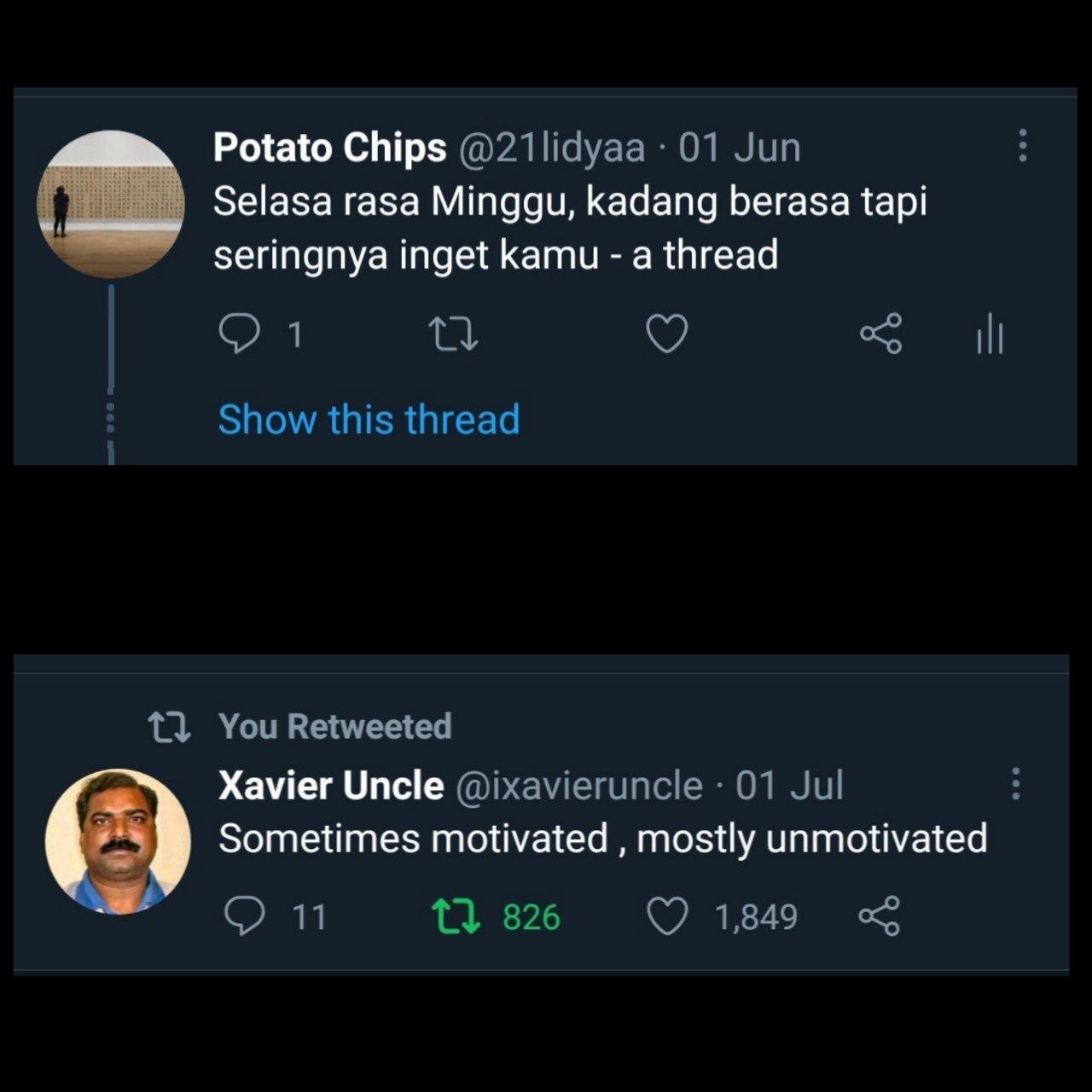The height and width of the screenshot is (1092, 1092).
Task: Open more options on Potato Chips tweet
Action: tap(1022, 146)
